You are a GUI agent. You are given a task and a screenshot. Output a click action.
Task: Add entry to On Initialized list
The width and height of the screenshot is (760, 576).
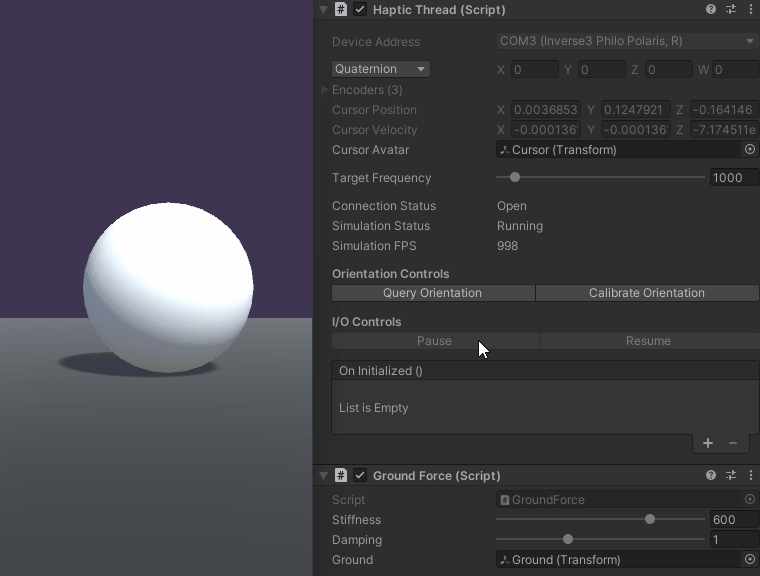708,443
